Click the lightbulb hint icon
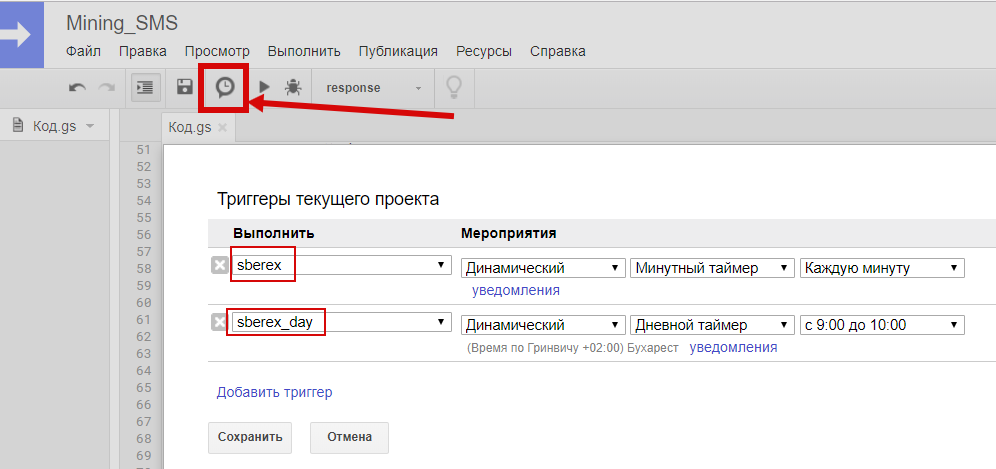The height and width of the screenshot is (469, 996). [x=454, y=88]
